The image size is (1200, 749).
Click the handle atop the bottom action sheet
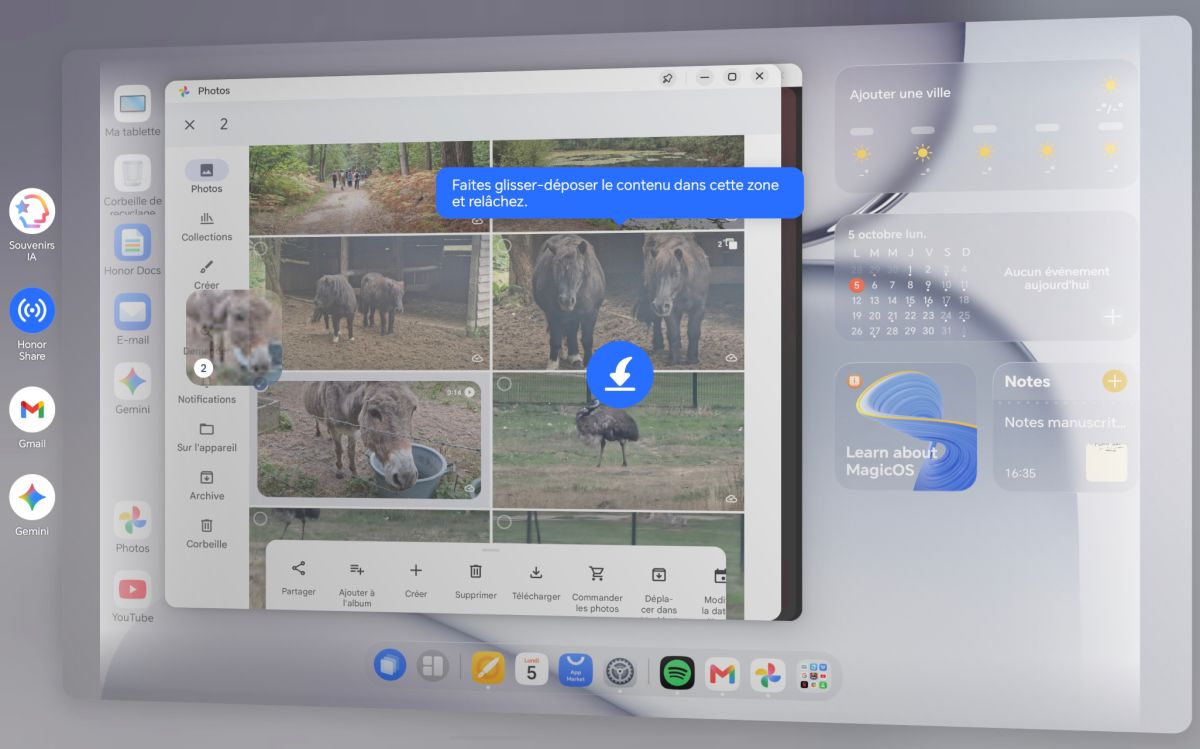pos(490,550)
